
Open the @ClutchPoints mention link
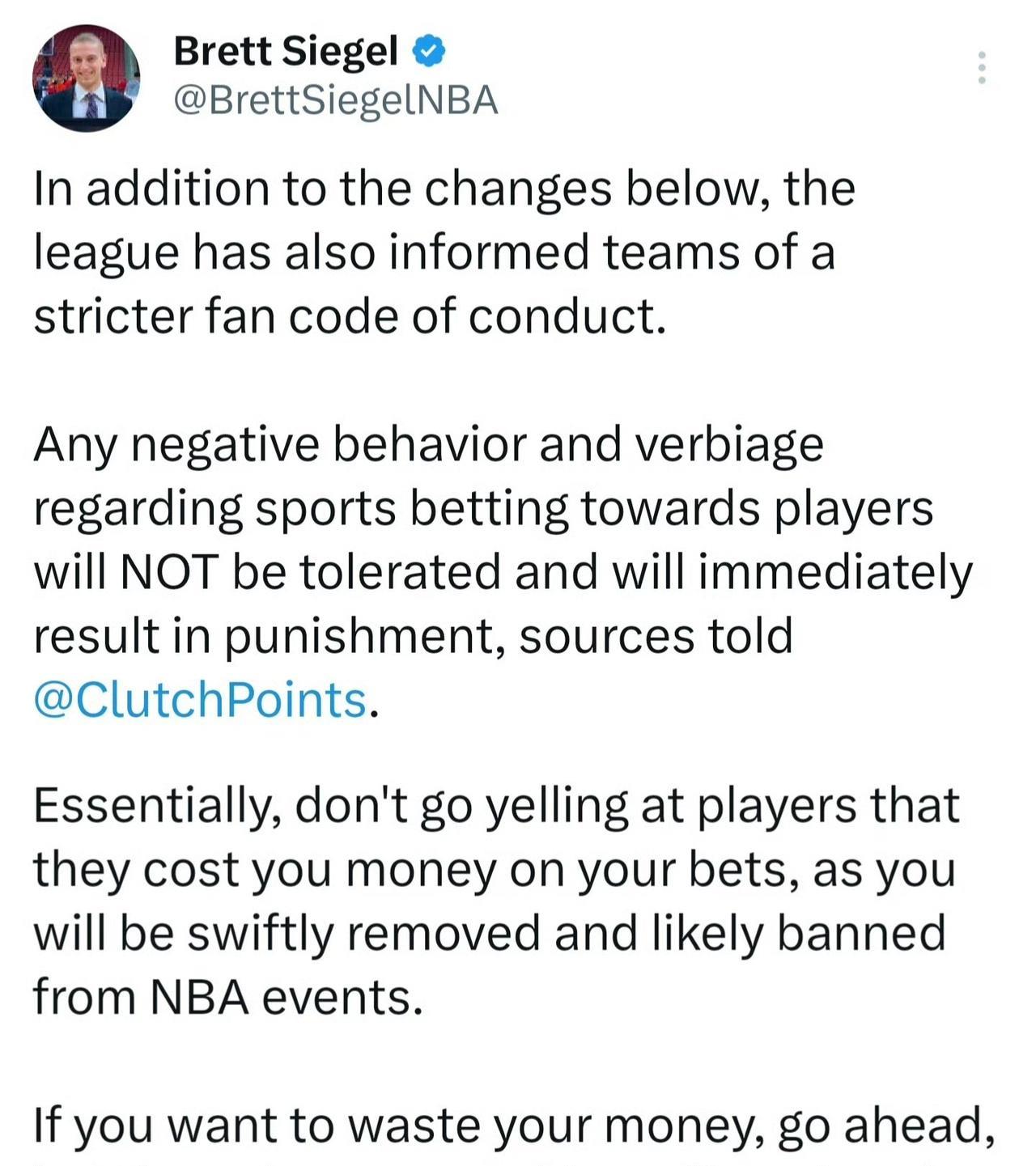201,700
